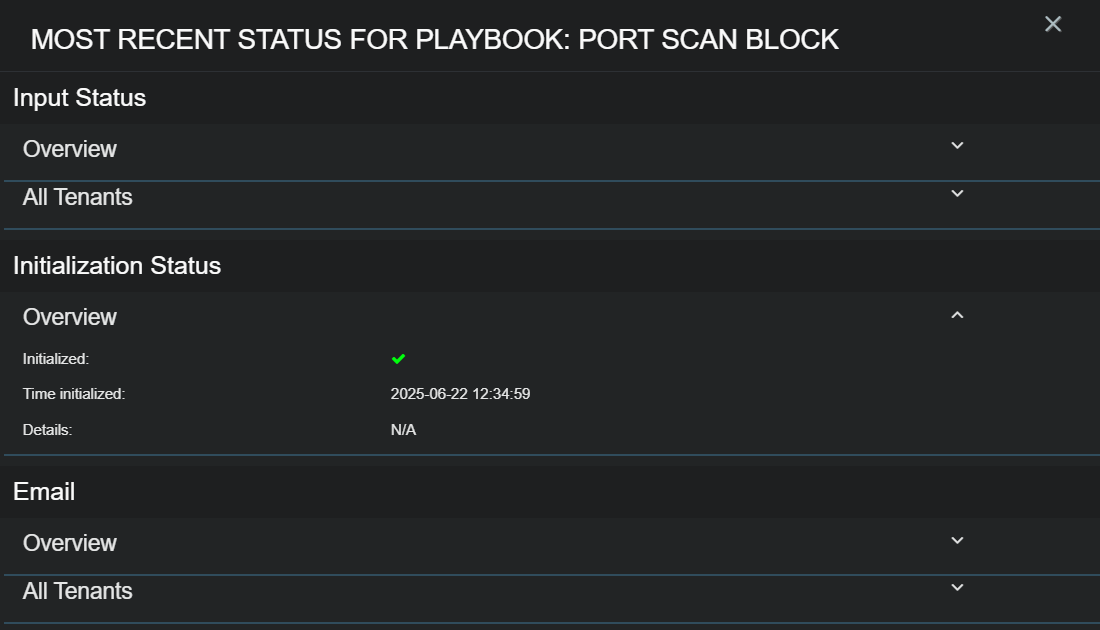Viewport: 1100px width, 630px height.
Task: Click Overview label under Initialization Status
Action: coord(70,317)
